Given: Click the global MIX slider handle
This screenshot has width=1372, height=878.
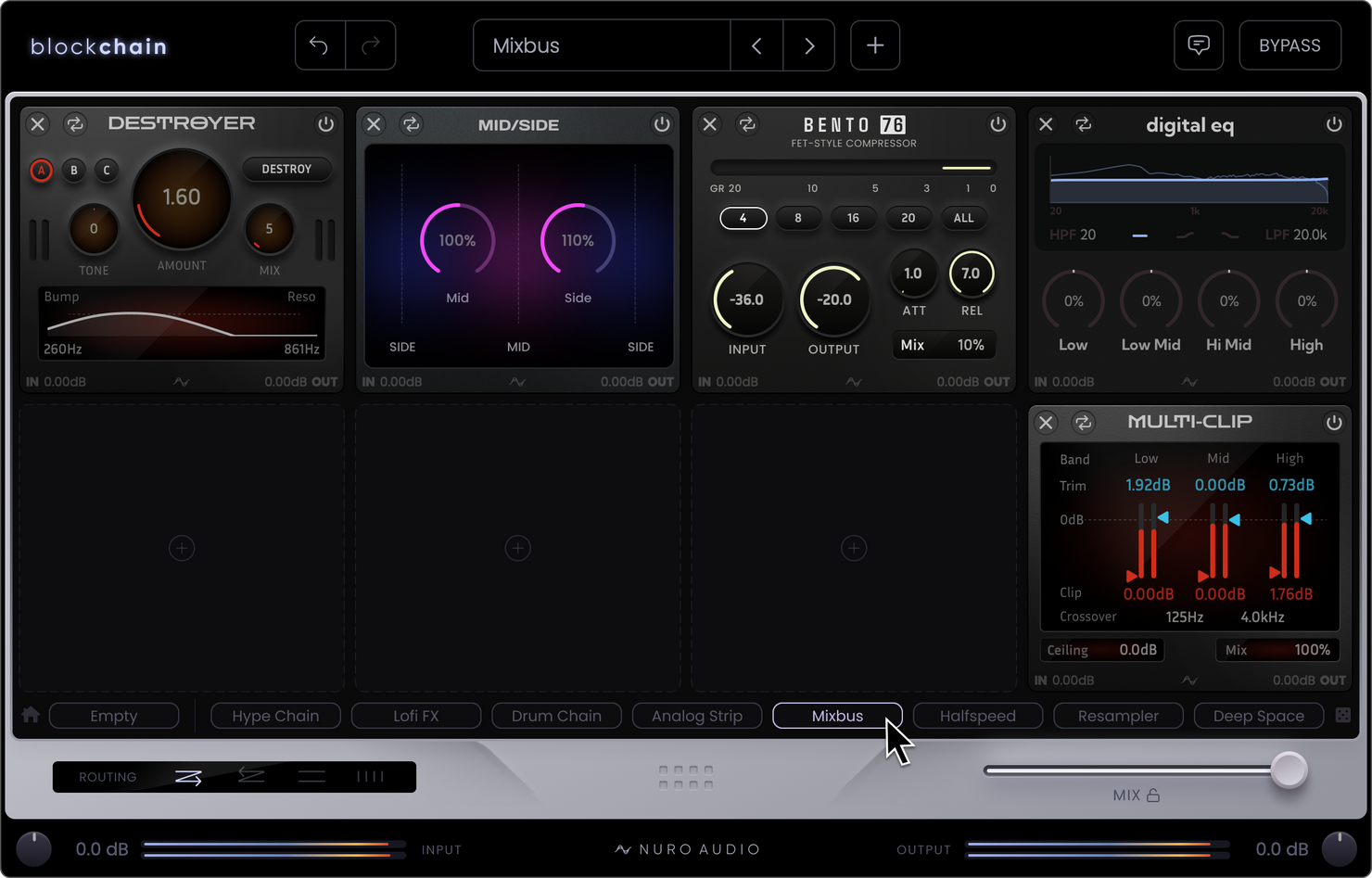Looking at the screenshot, I should coord(1289,770).
